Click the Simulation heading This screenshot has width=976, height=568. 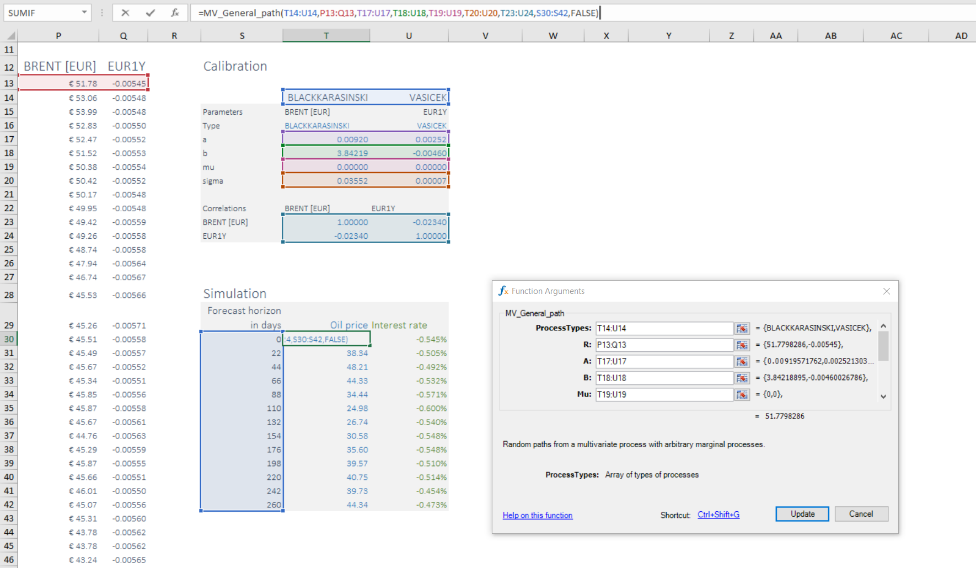point(235,293)
